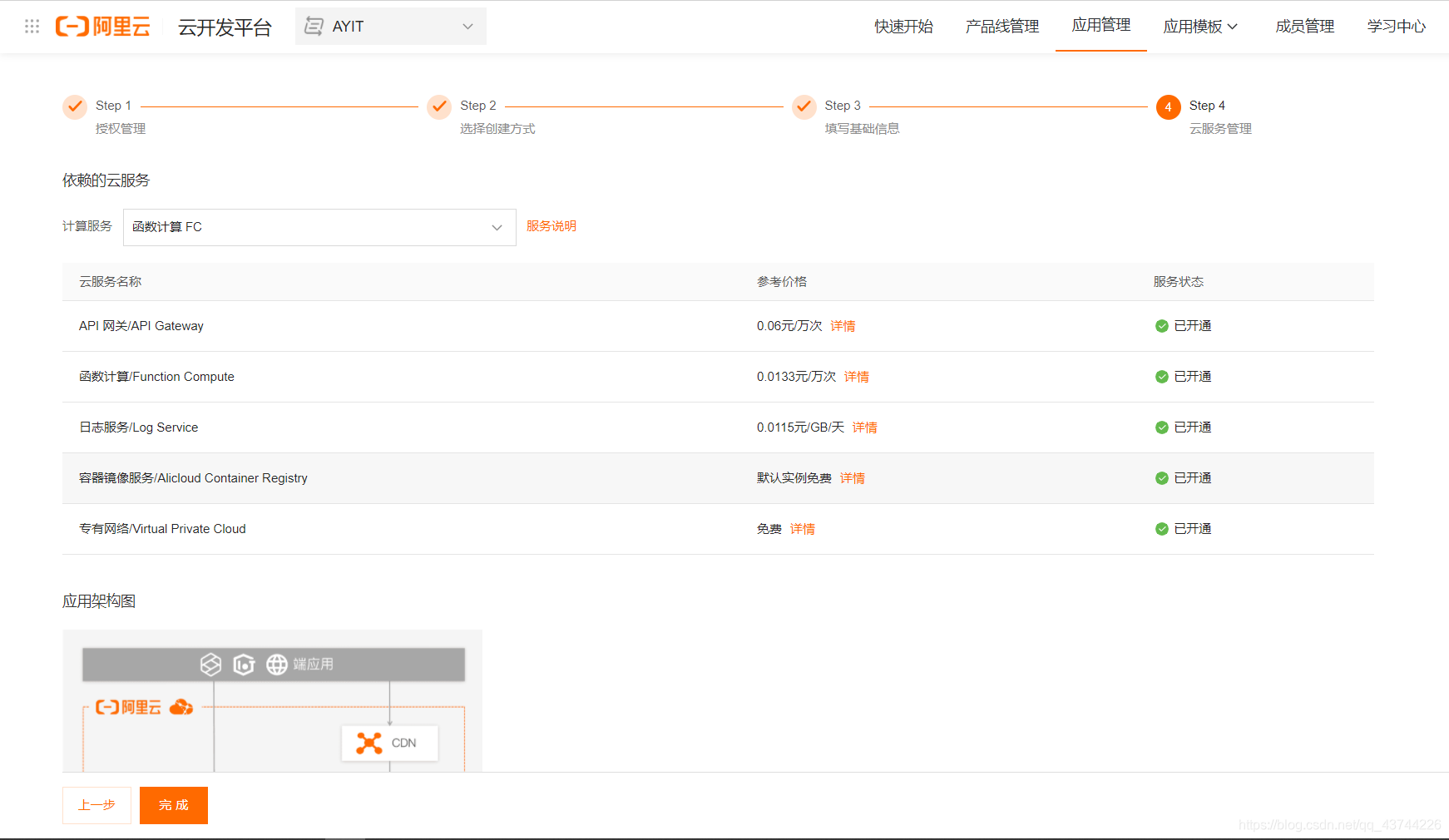Image resolution: width=1449 pixels, height=840 pixels.
Task: Open 详情 for Container Registry pricing
Action: point(853,478)
